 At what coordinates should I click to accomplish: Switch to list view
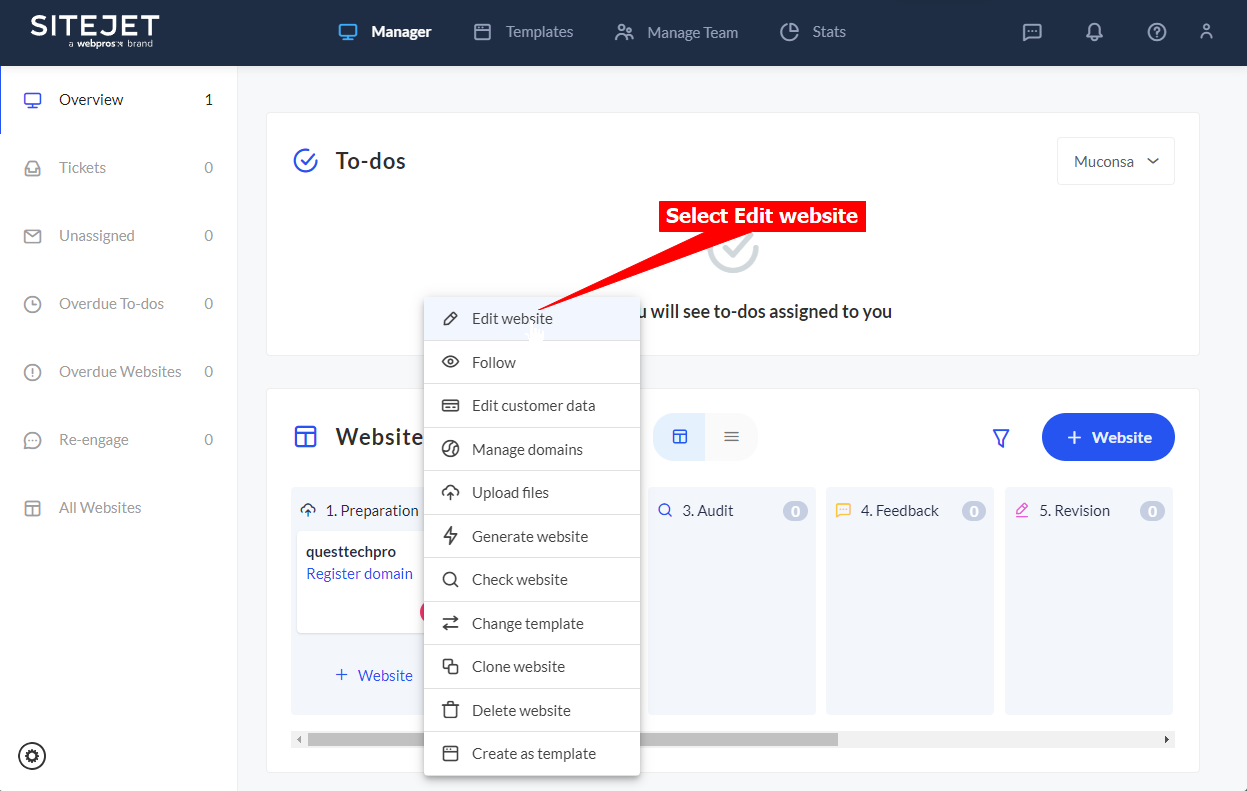pos(731,437)
